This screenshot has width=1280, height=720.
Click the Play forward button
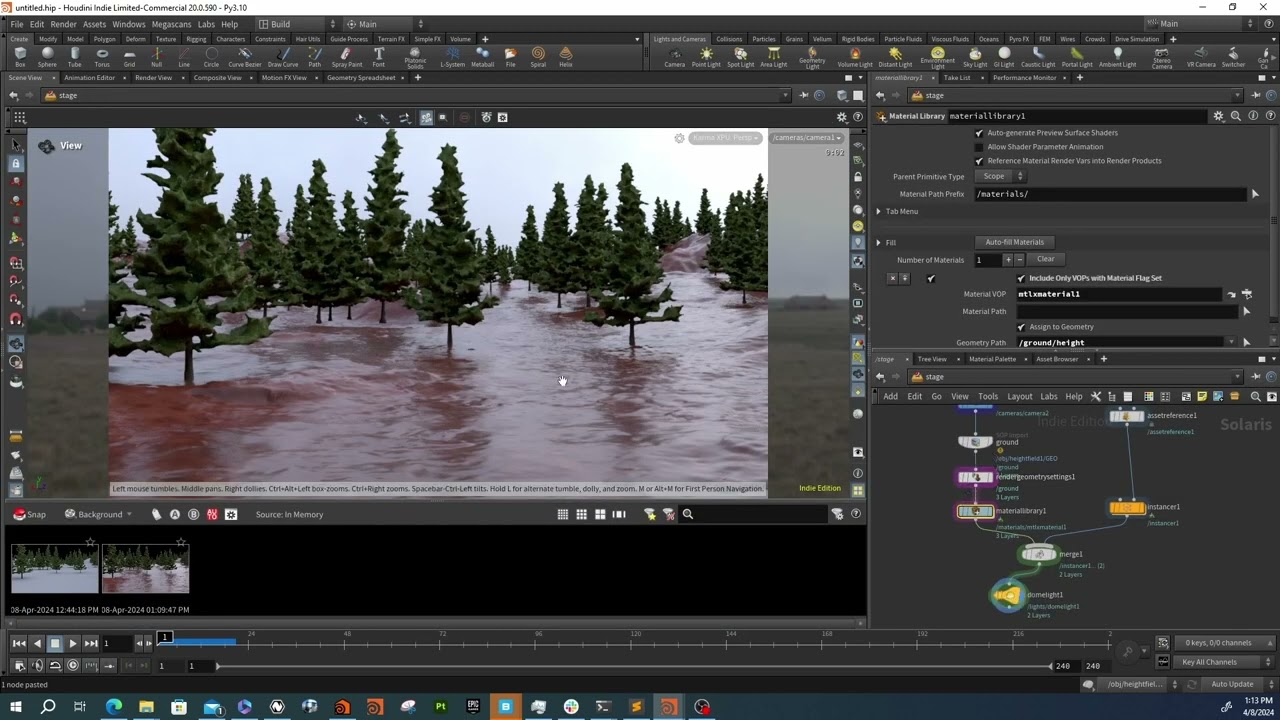72,644
